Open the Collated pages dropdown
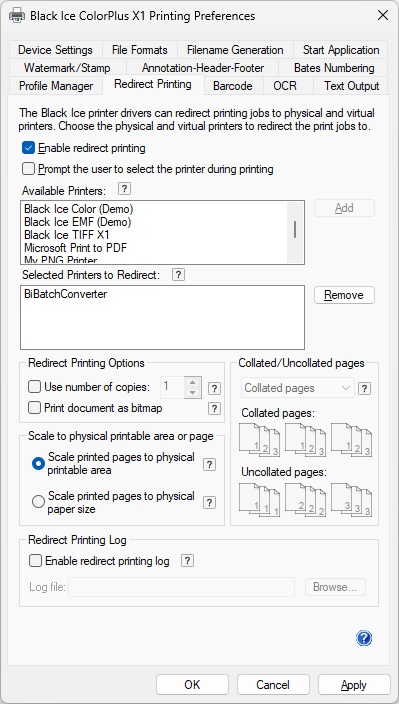 (x=298, y=388)
